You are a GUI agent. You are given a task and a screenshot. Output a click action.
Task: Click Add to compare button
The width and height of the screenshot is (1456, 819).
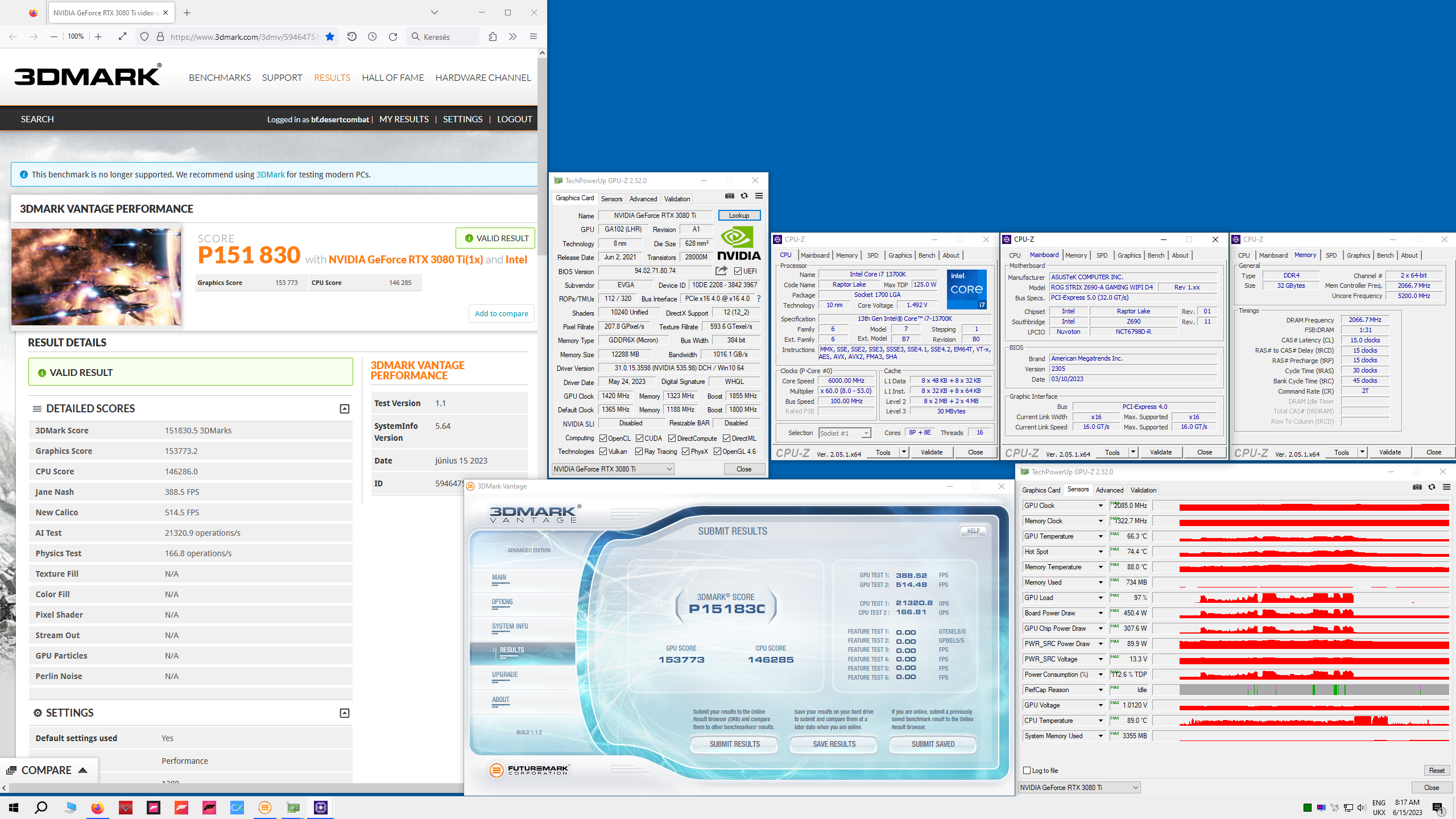pos(501,313)
